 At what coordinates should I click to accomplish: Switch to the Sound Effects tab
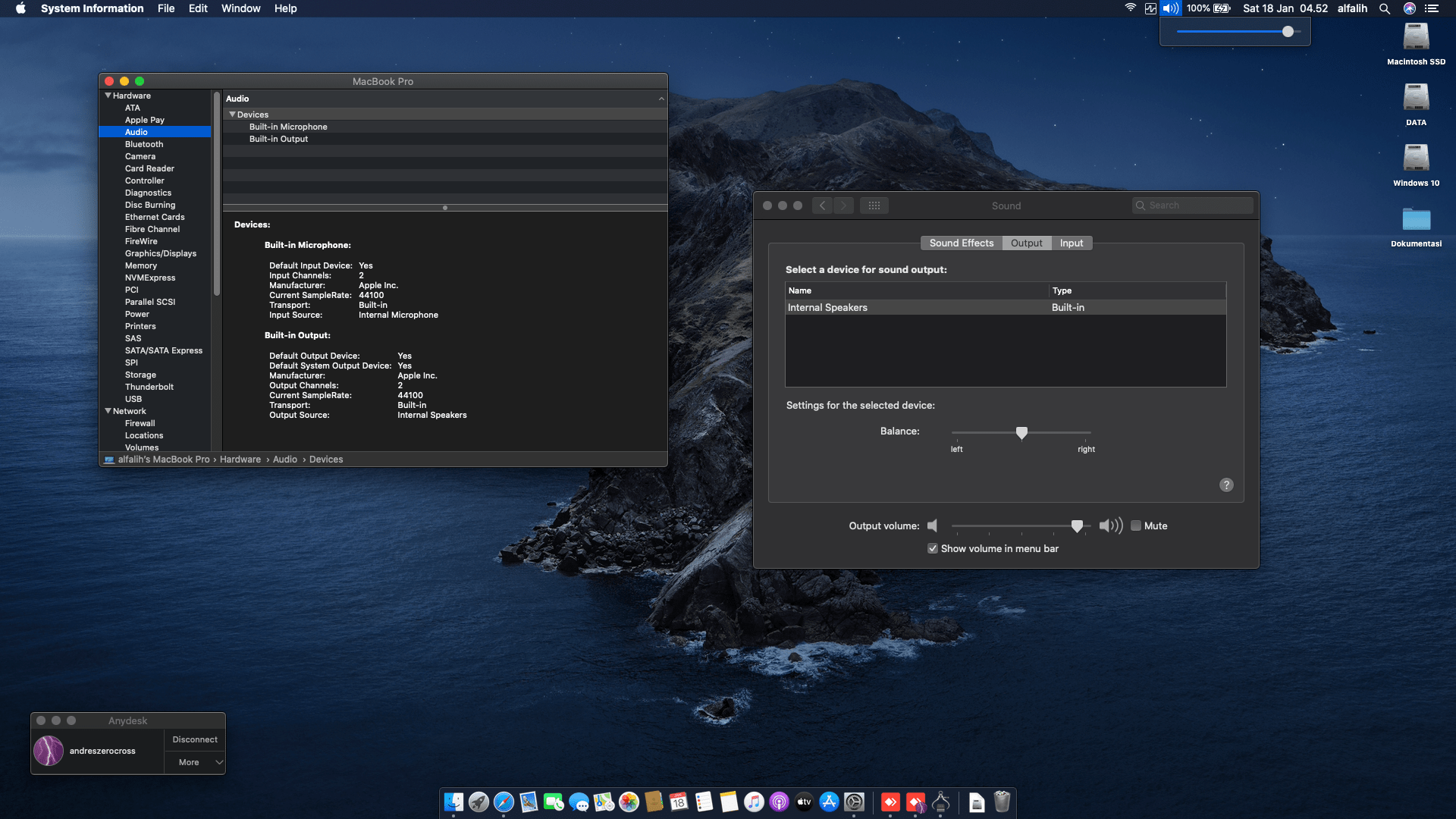point(961,243)
